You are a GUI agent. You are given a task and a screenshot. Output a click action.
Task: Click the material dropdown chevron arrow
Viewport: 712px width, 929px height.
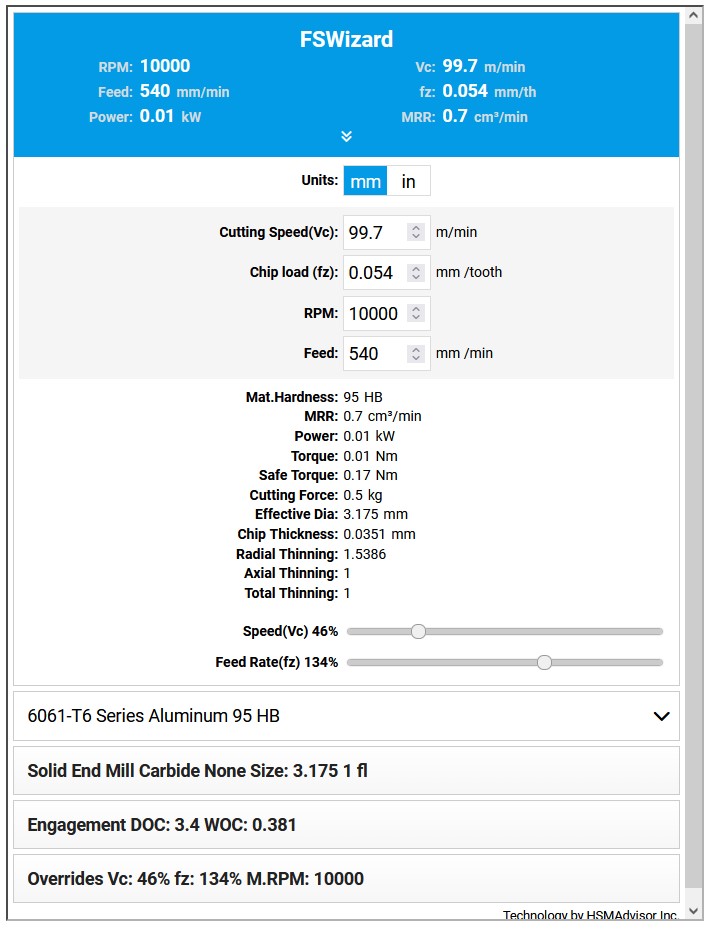point(661,716)
